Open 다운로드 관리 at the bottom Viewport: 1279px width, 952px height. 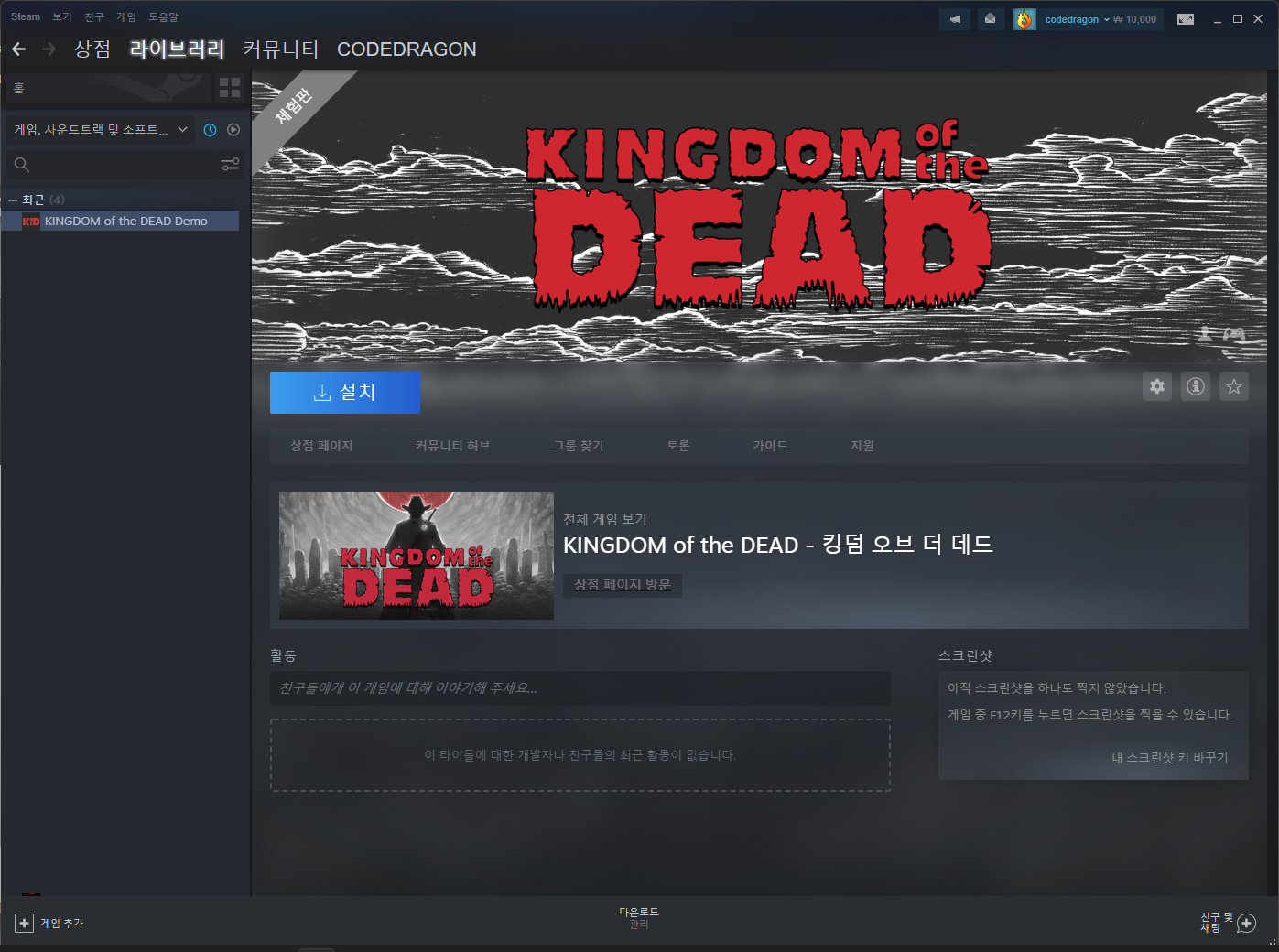[639, 918]
